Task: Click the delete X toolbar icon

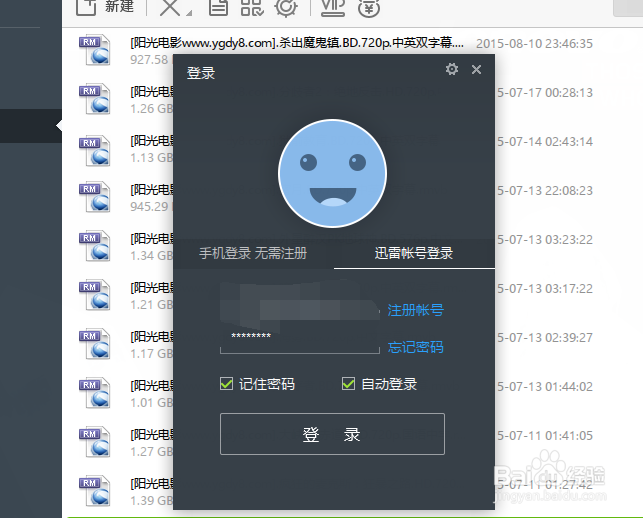Action: 169,7
